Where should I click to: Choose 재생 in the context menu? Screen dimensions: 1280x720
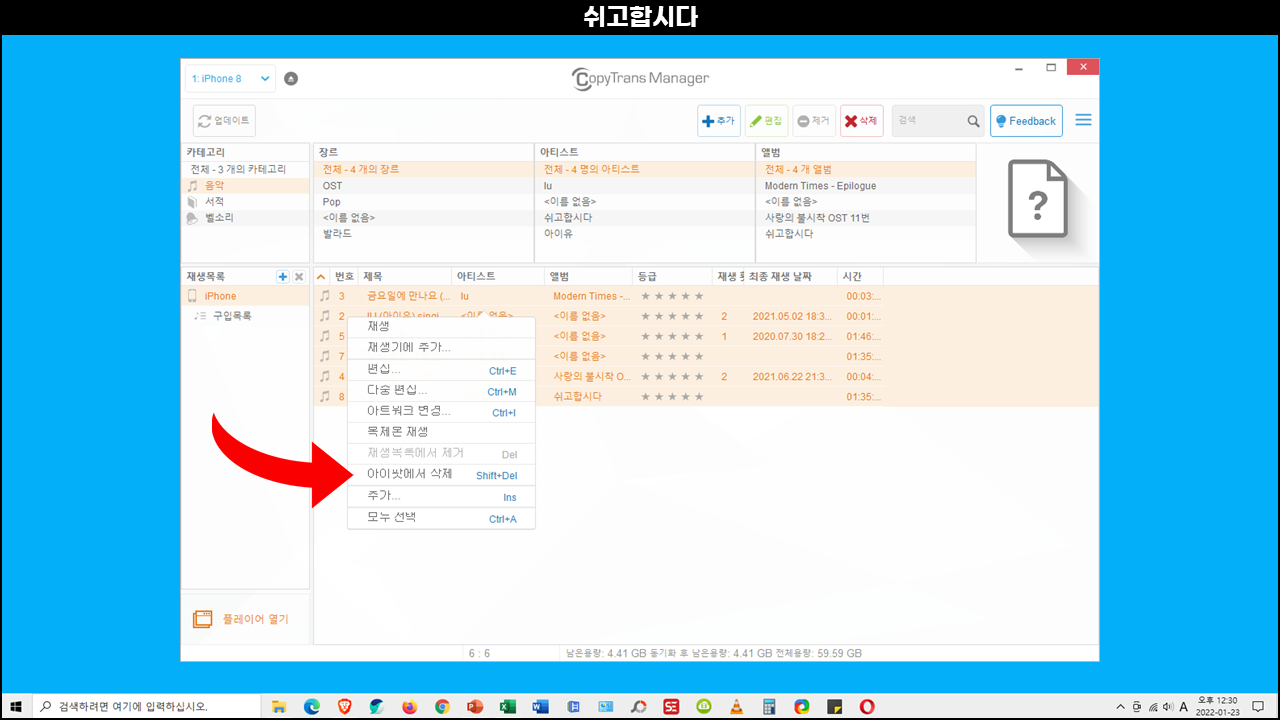point(441,326)
